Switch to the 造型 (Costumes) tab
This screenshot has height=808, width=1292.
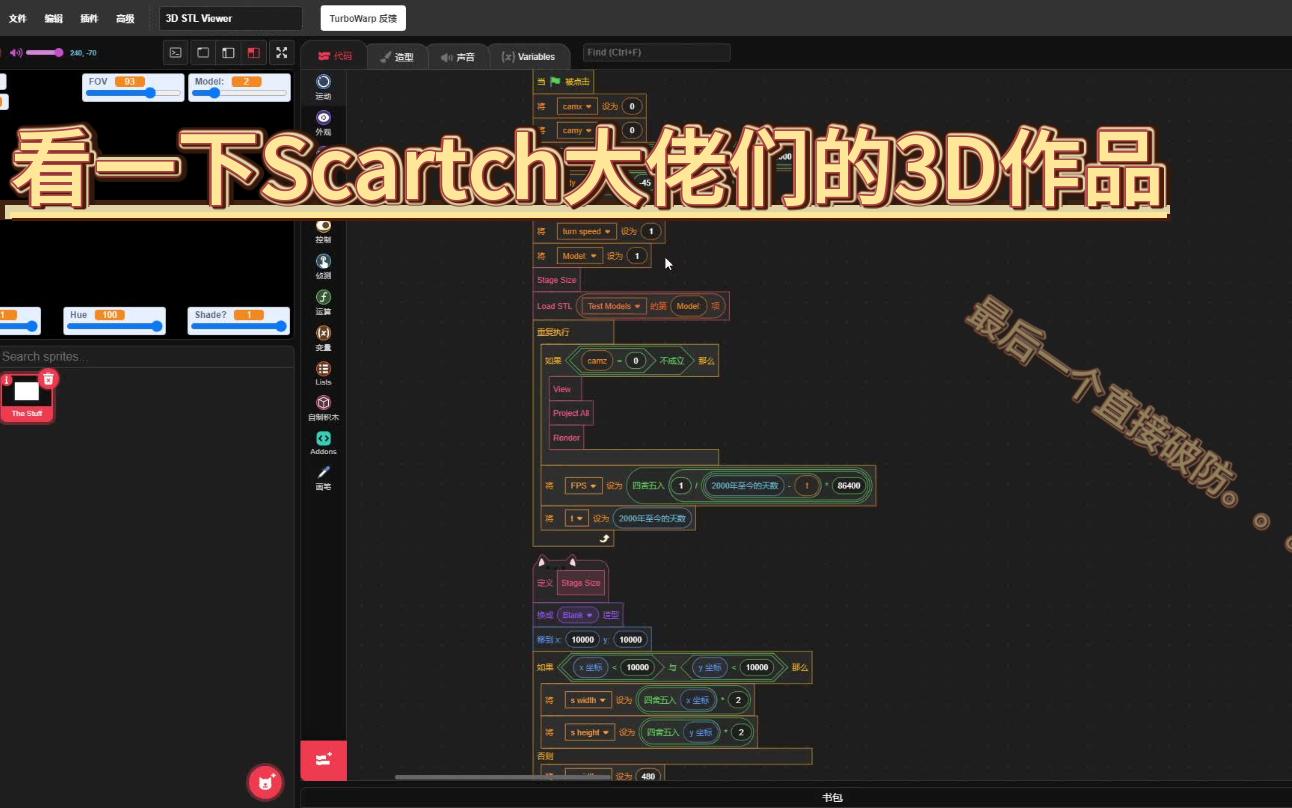(x=398, y=56)
